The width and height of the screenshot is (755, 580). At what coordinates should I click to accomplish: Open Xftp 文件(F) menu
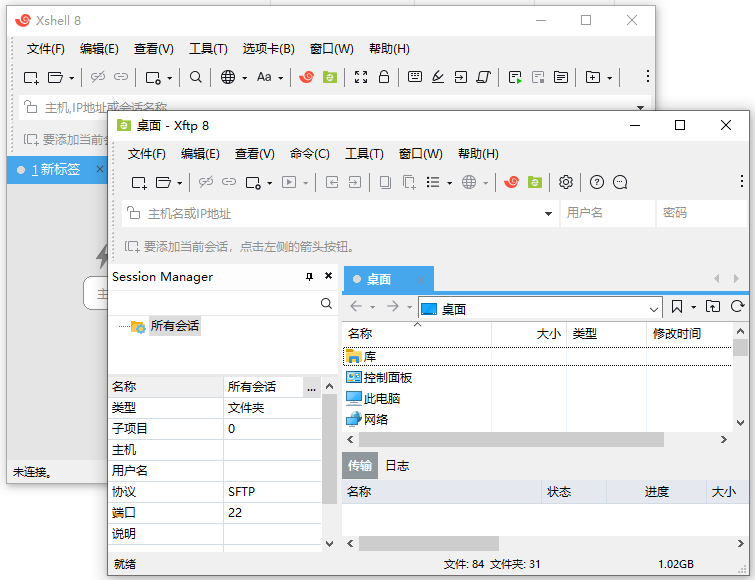point(146,154)
